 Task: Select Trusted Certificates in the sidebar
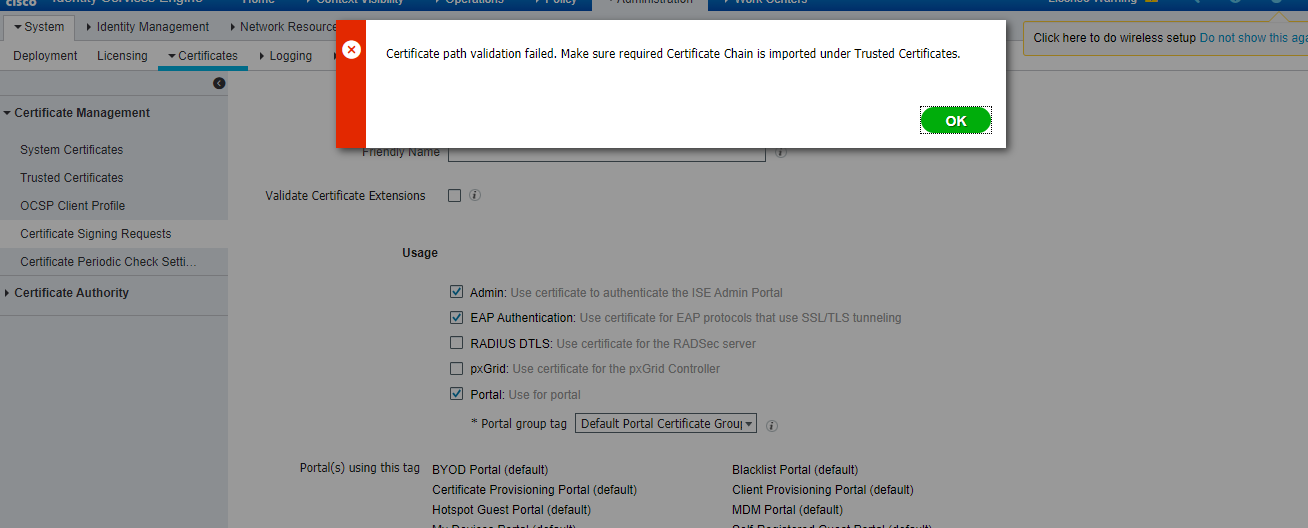click(x=72, y=178)
